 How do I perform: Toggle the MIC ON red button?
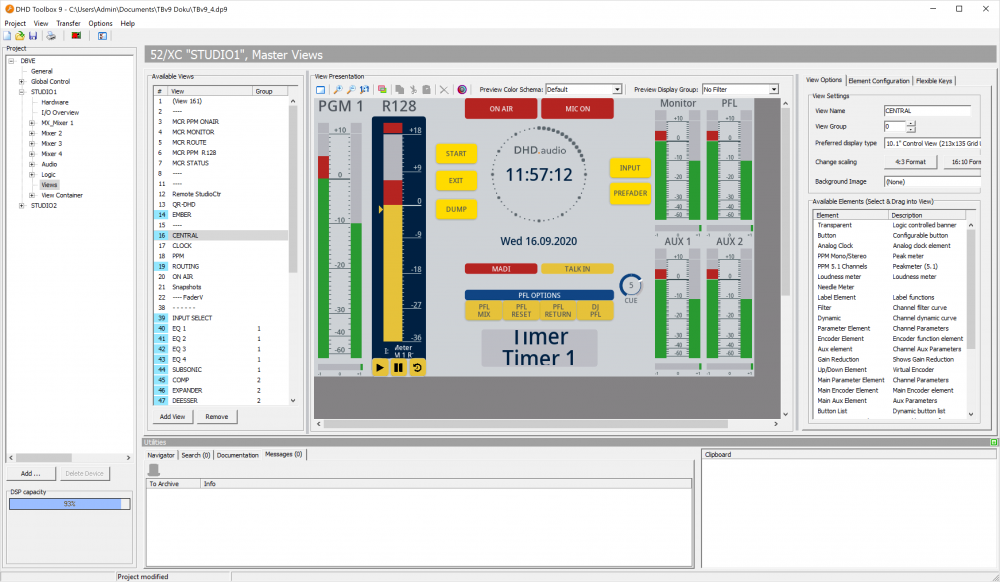tap(577, 109)
